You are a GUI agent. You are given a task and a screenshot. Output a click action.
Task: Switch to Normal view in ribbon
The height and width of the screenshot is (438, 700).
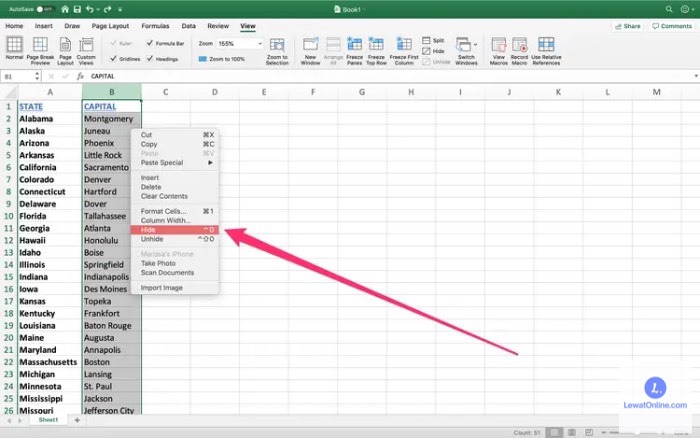click(14, 48)
